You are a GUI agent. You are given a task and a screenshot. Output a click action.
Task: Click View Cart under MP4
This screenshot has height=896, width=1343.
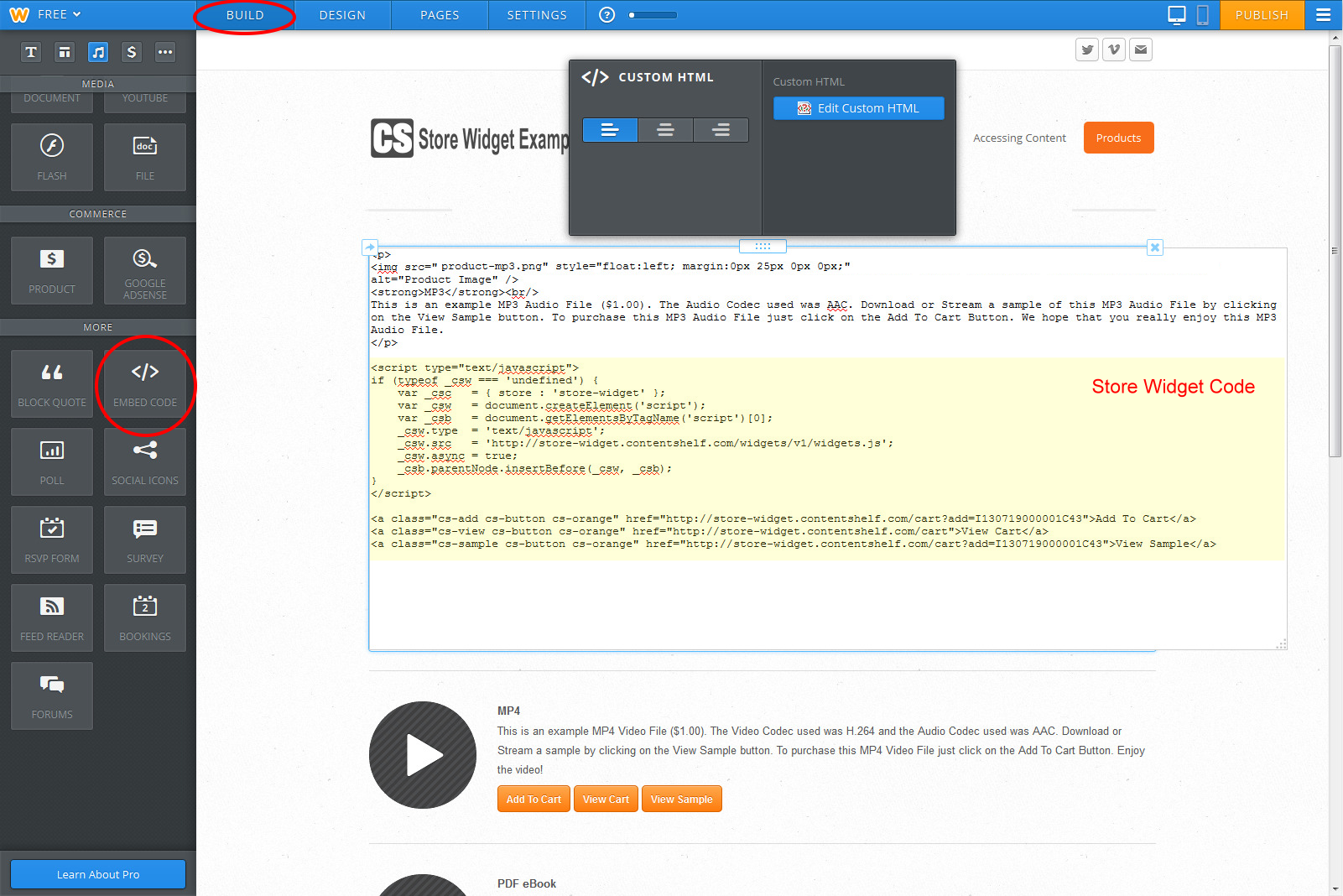(x=606, y=799)
